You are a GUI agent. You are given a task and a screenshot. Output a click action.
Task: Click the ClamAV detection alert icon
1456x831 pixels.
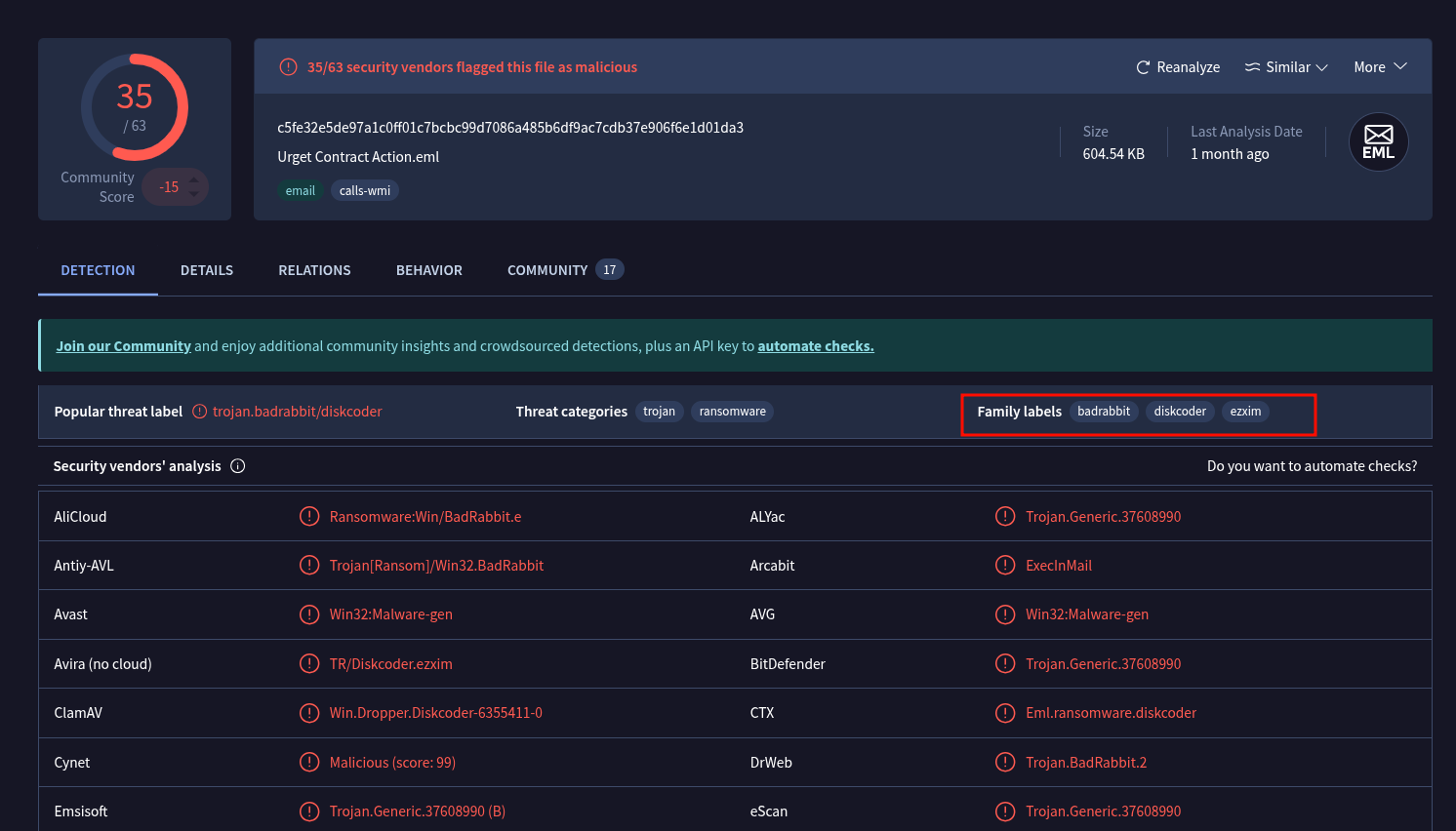coord(309,713)
